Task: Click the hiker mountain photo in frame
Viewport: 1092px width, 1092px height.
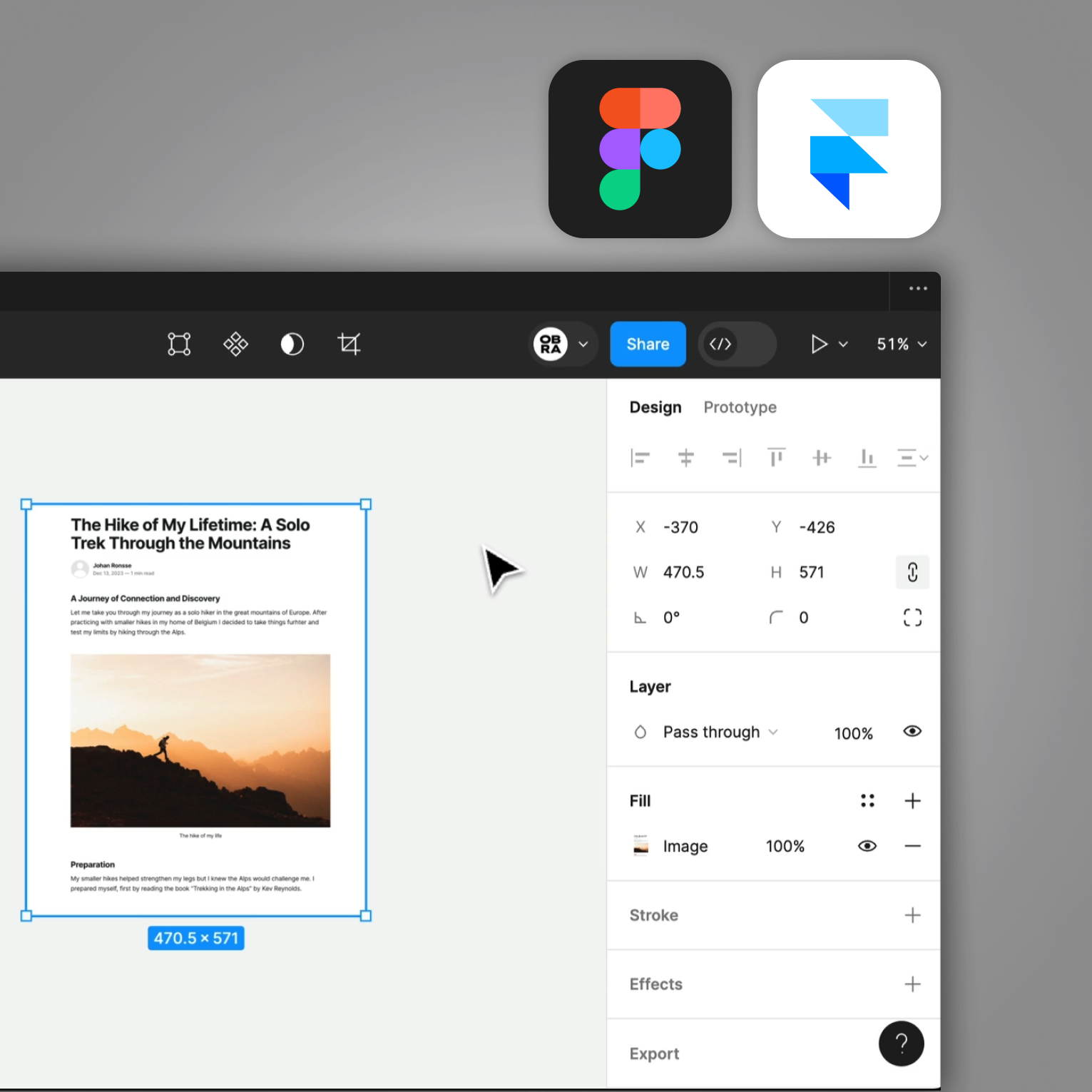Action: 200,740
